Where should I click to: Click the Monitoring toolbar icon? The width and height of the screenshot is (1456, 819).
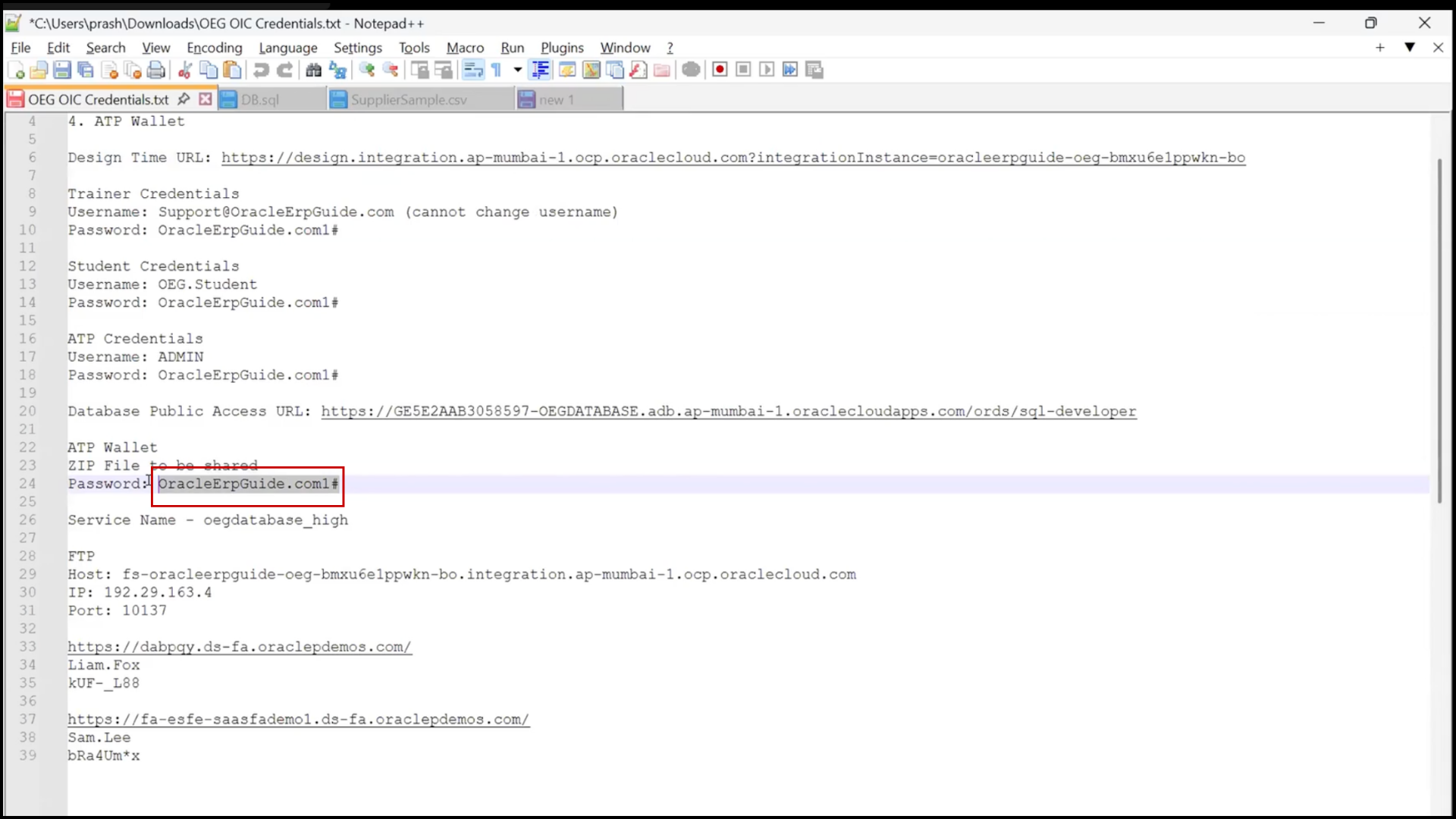click(691, 71)
